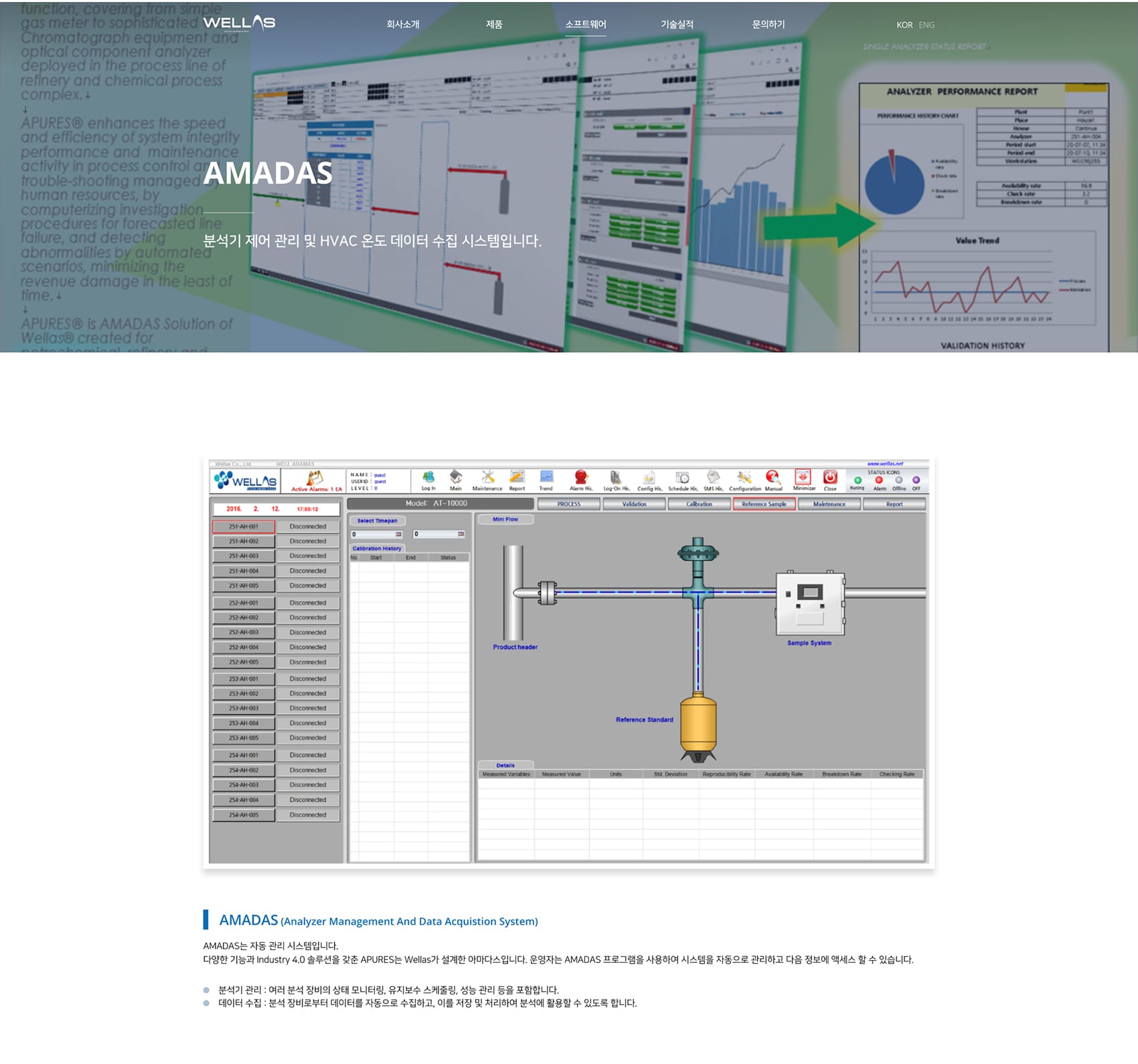Open the Config His. icon
Image resolution: width=1138 pixels, height=1064 pixels.
pos(649,477)
